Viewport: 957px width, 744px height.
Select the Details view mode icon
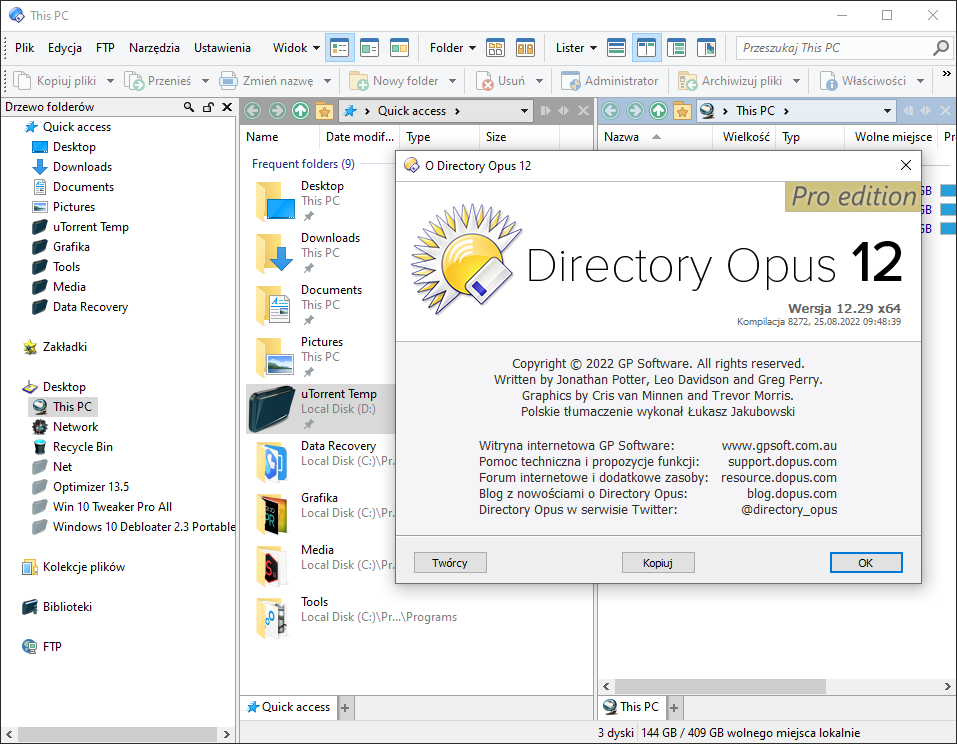pos(339,48)
